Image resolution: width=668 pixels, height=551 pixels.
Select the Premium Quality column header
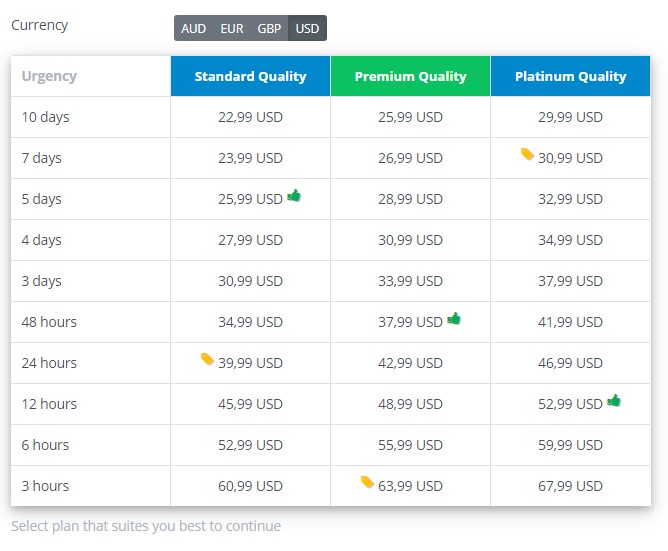[411, 76]
